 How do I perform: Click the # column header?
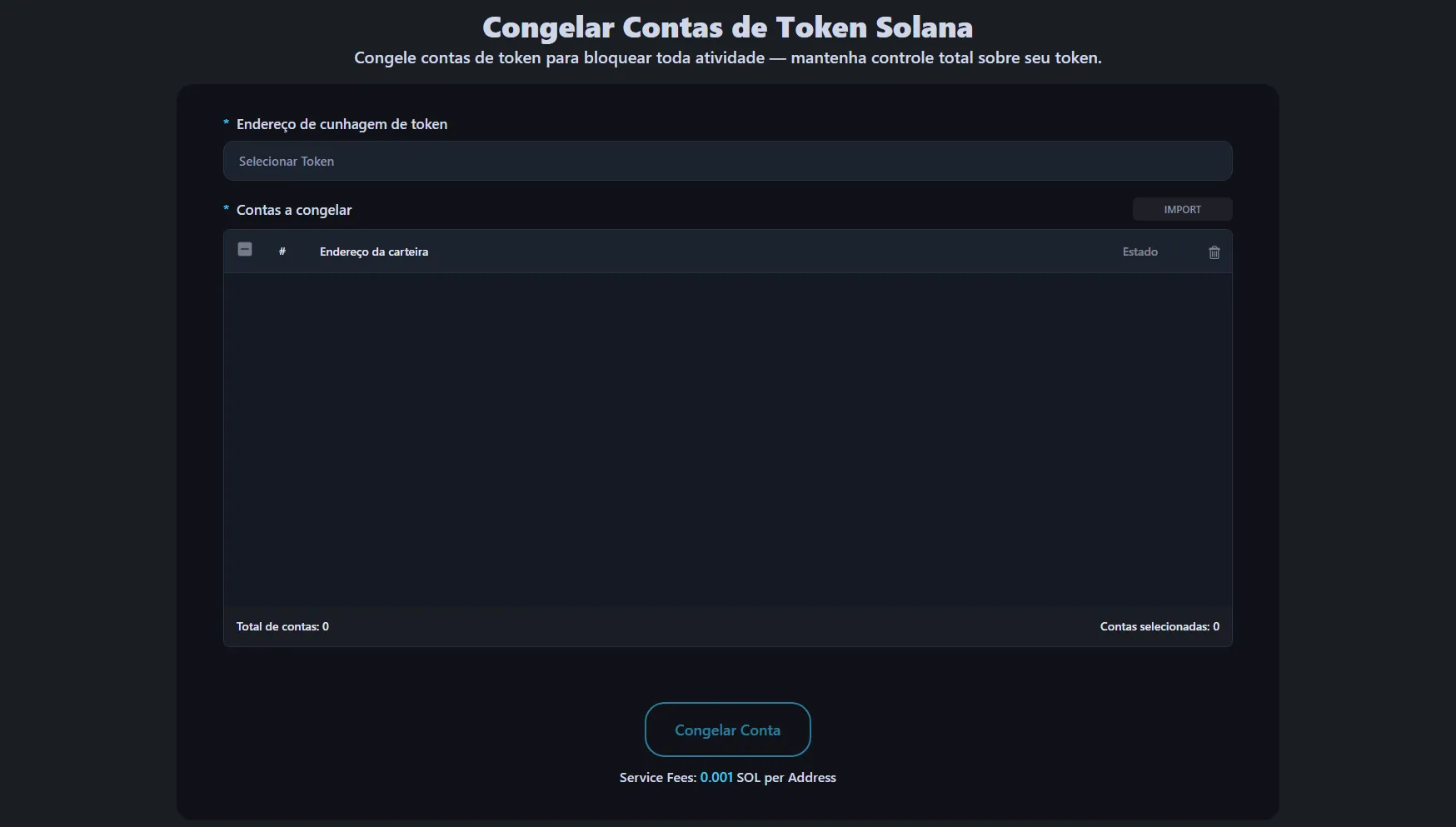282,252
